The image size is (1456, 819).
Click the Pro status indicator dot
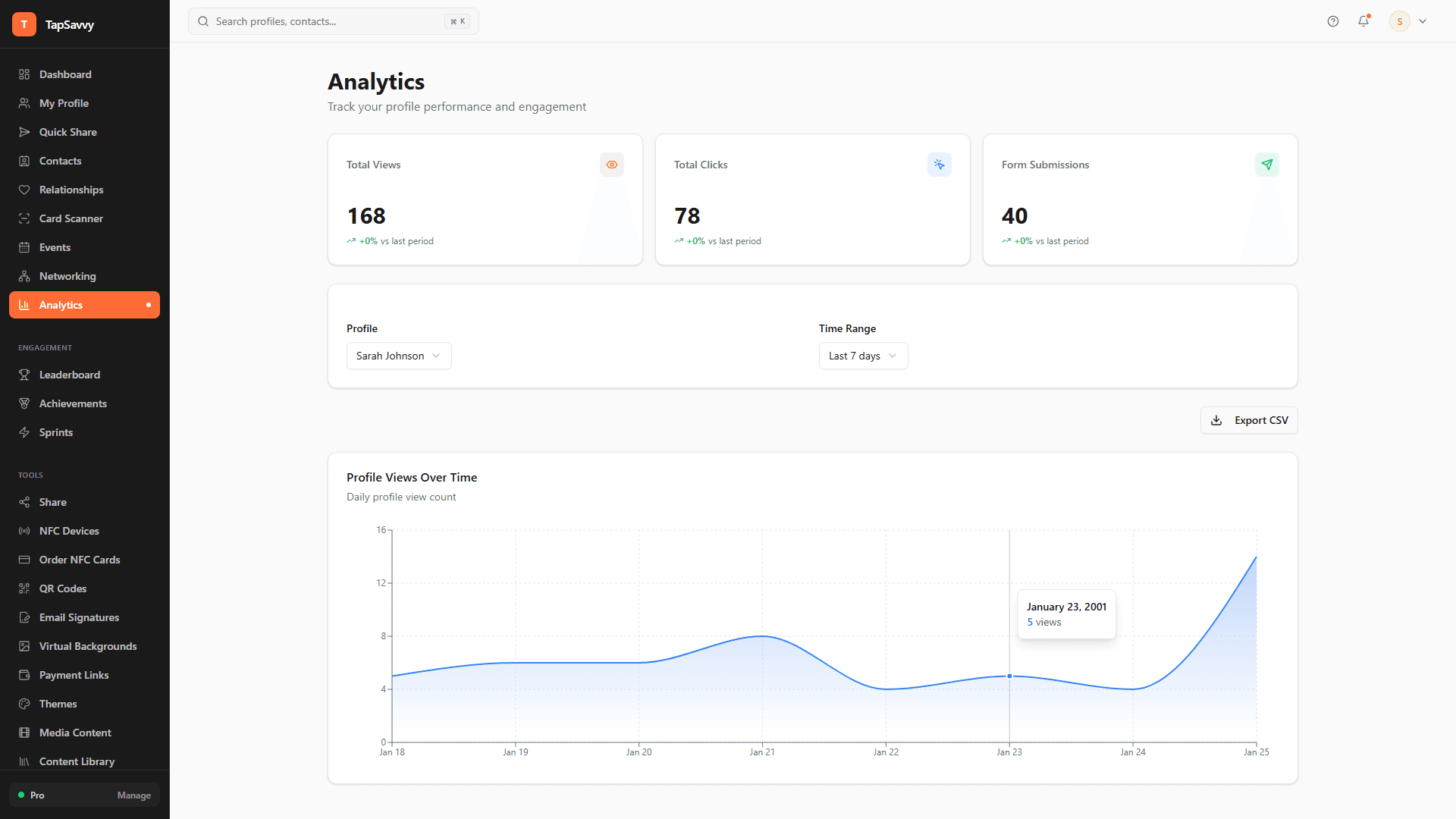(22, 795)
